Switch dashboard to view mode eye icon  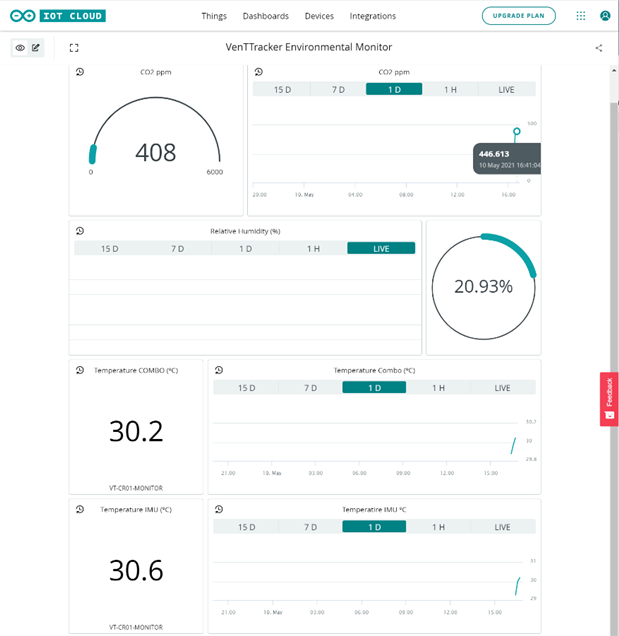pyautogui.click(x=20, y=48)
